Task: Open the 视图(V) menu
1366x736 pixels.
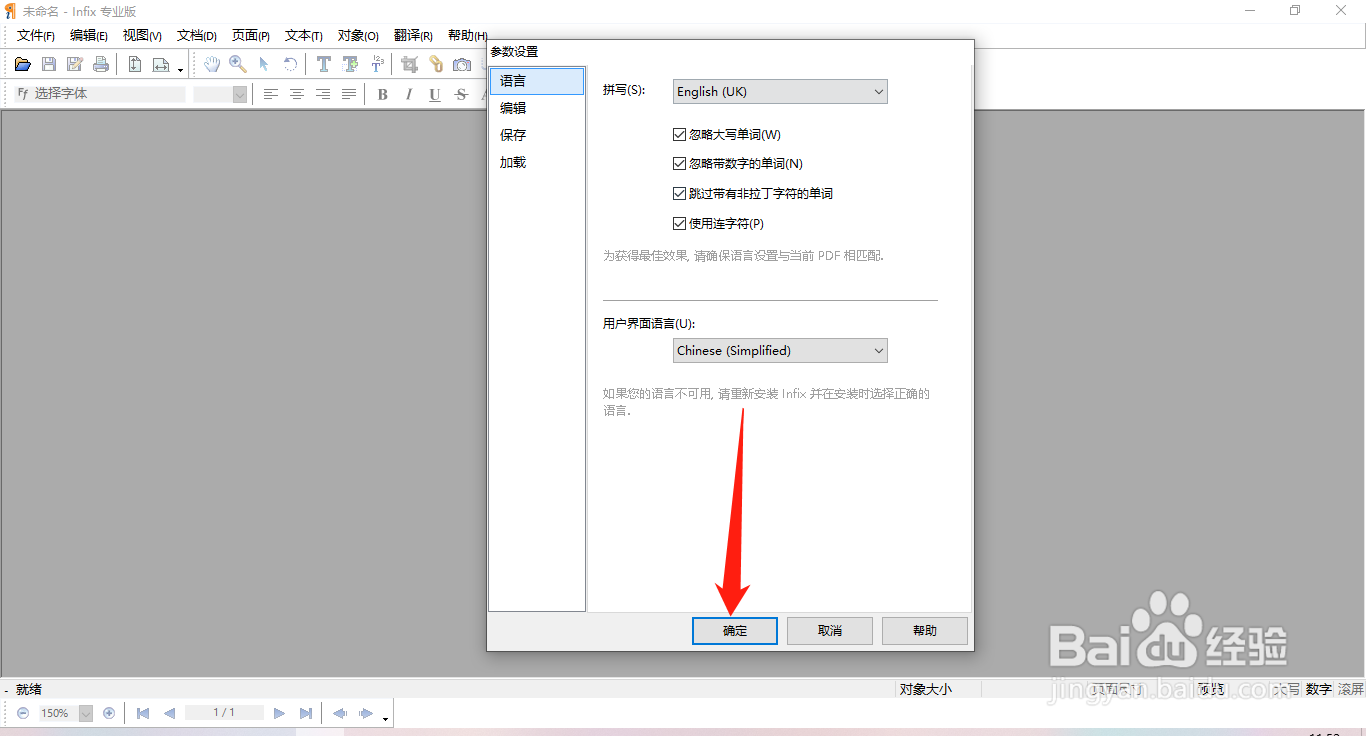Action: (142, 35)
